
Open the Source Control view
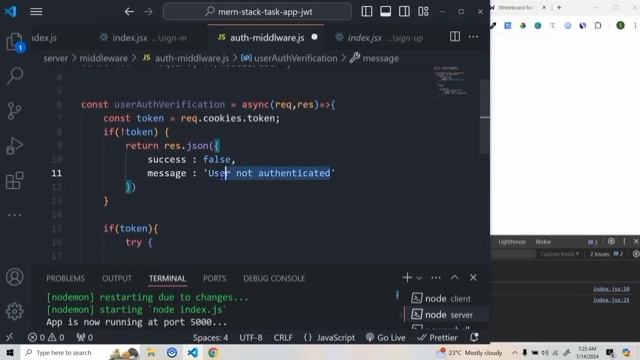pos(15,111)
